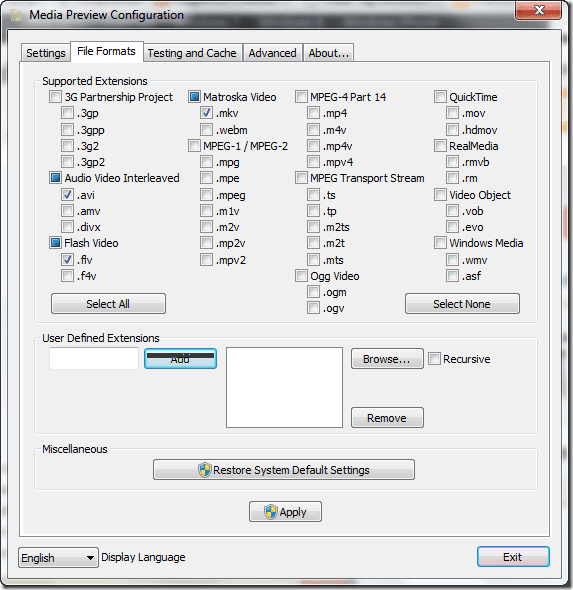The image size is (573, 590).
Task: Enable the Recursive option
Action: tap(434, 359)
